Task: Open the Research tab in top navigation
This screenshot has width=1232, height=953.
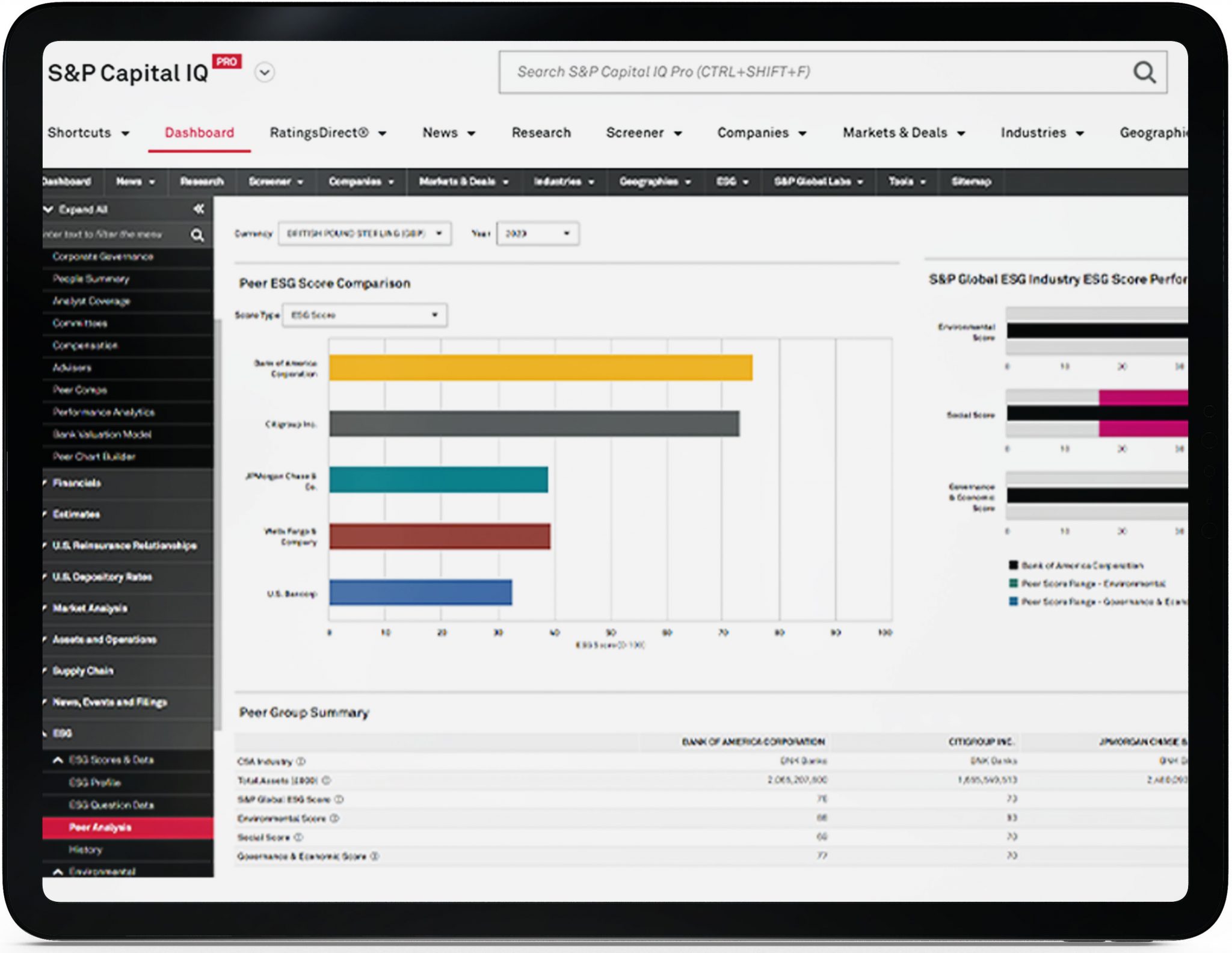Action: click(541, 132)
